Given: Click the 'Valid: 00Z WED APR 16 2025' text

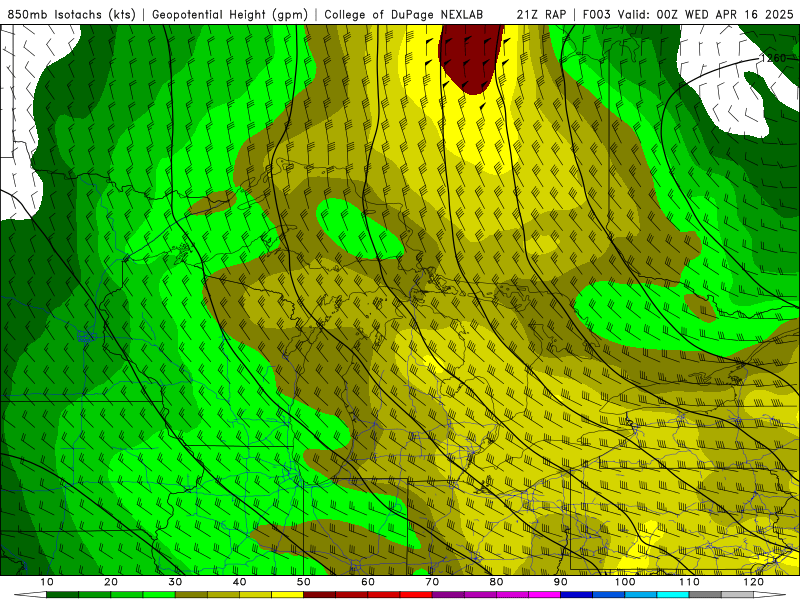Looking at the screenshot, I should pyautogui.click(x=706, y=15).
